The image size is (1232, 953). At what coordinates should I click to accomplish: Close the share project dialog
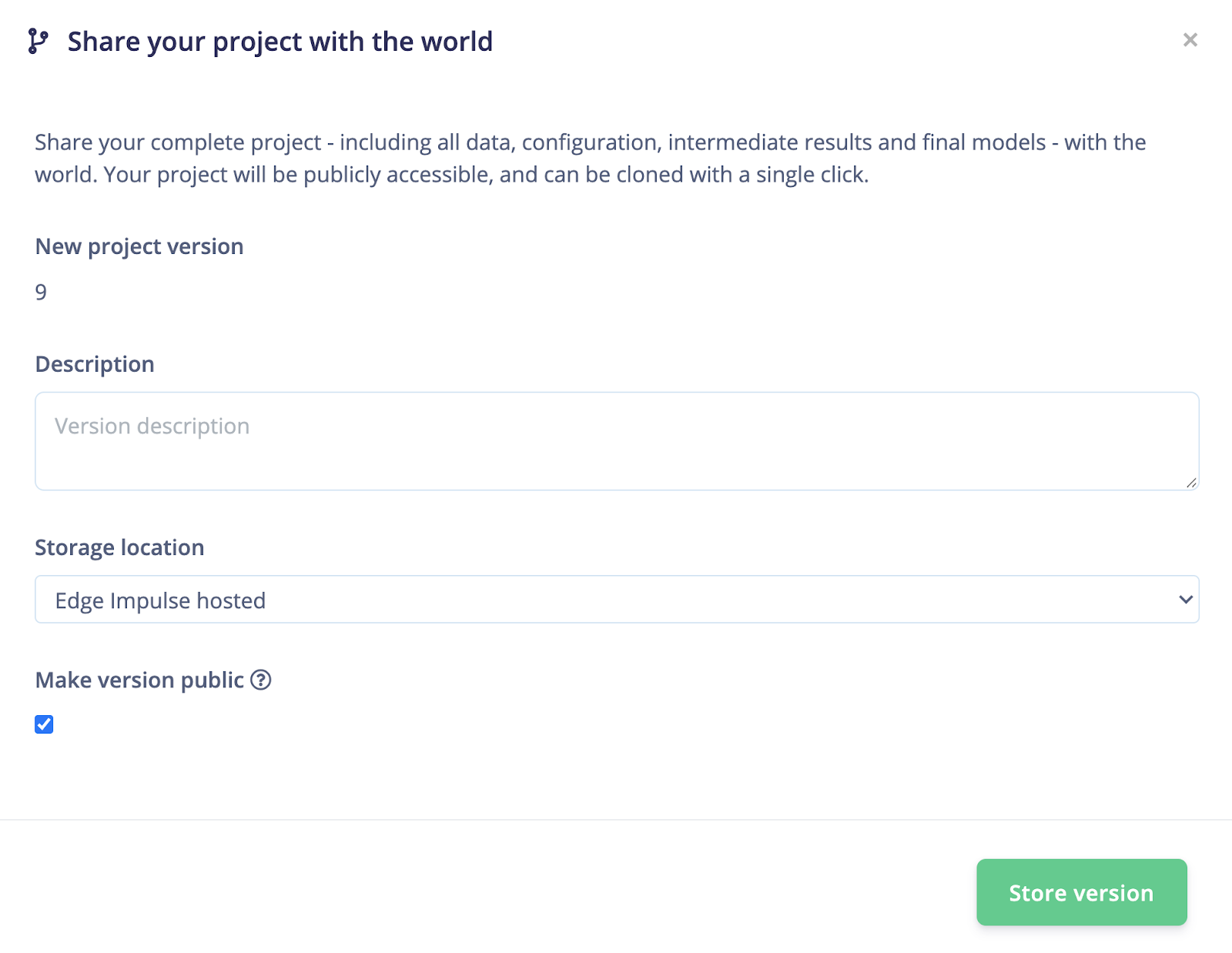(x=1190, y=40)
